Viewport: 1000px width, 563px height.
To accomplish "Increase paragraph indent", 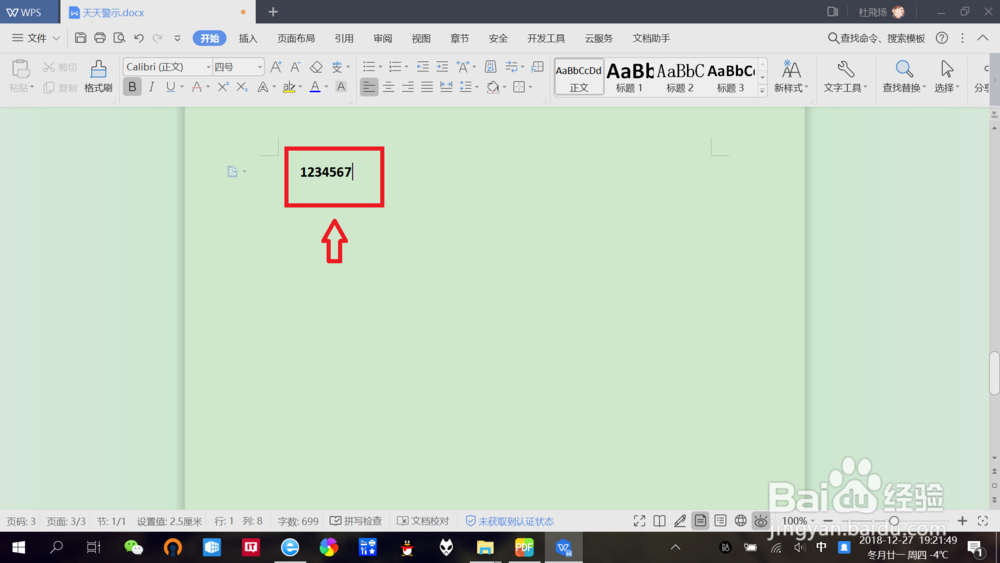I will tap(442, 67).
